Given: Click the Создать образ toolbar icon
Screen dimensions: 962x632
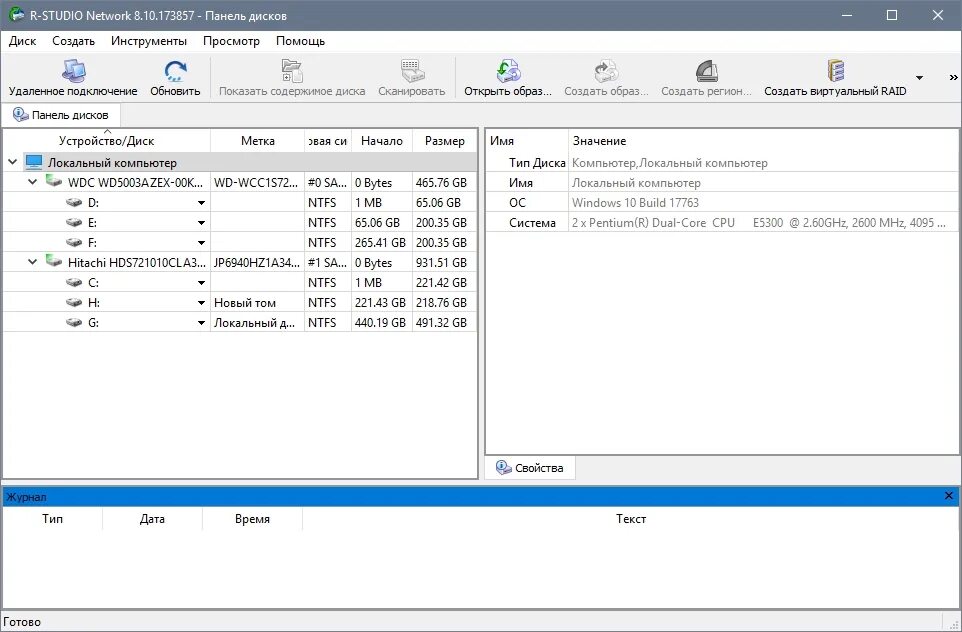Looking at the screenshot, I should (606, 71).
